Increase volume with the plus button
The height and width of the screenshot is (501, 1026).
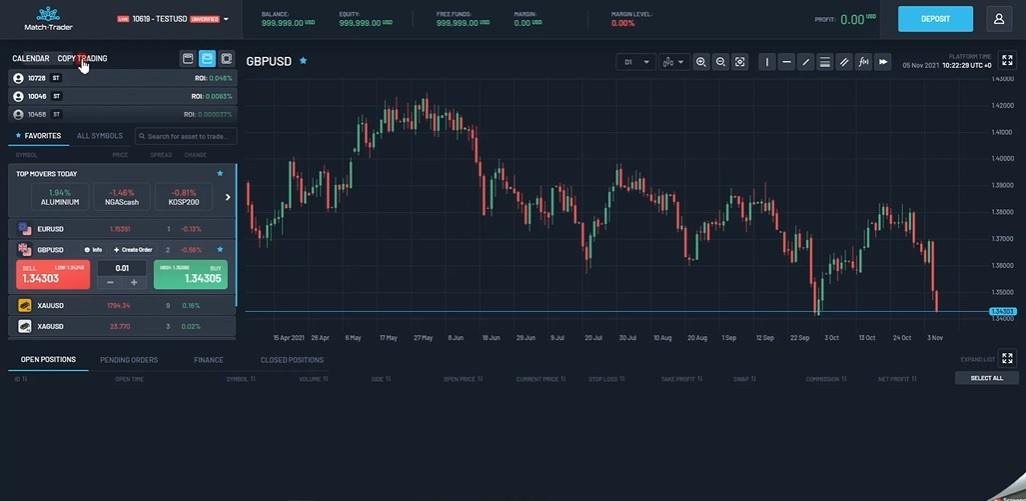coord(134,283)
